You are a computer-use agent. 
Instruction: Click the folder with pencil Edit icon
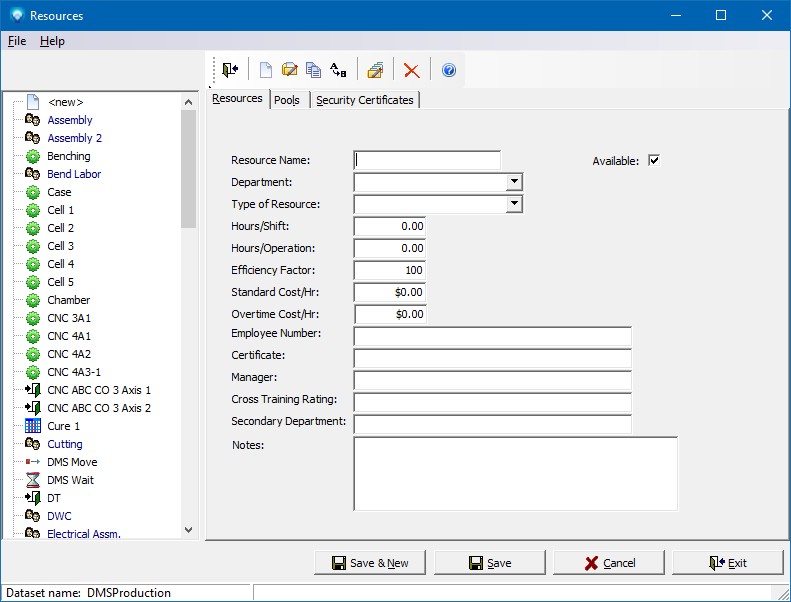tap(290, 70)
